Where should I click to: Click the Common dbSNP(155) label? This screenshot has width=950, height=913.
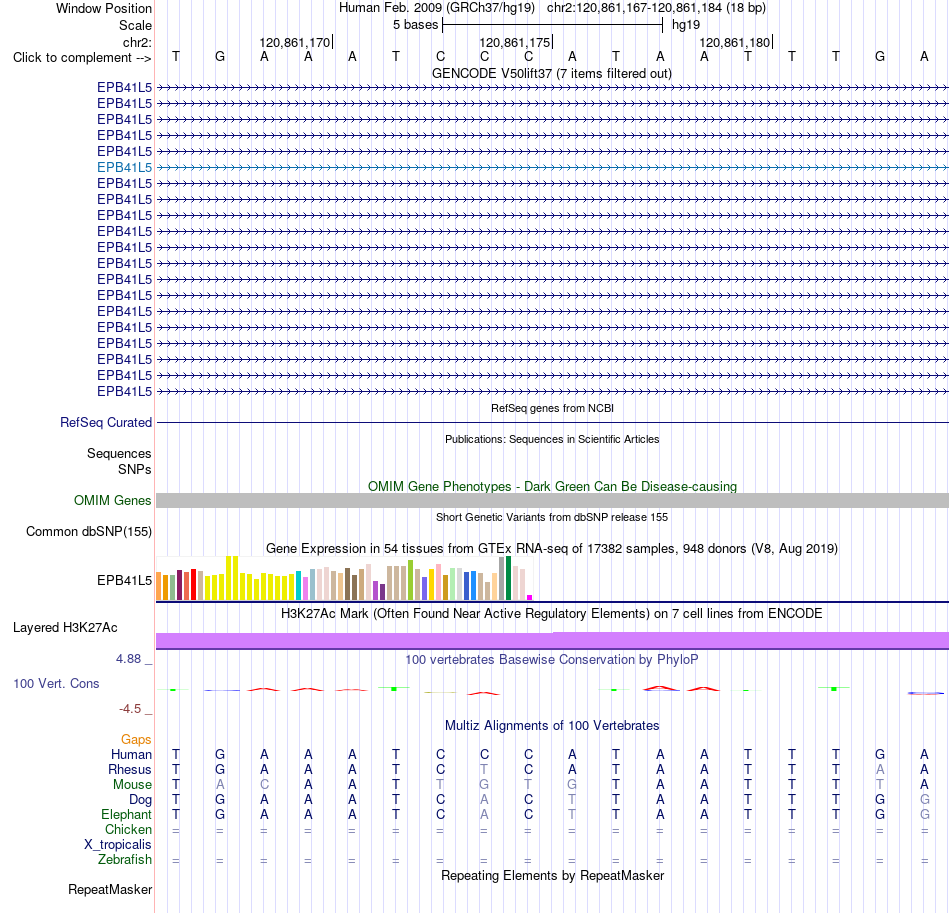88,531
